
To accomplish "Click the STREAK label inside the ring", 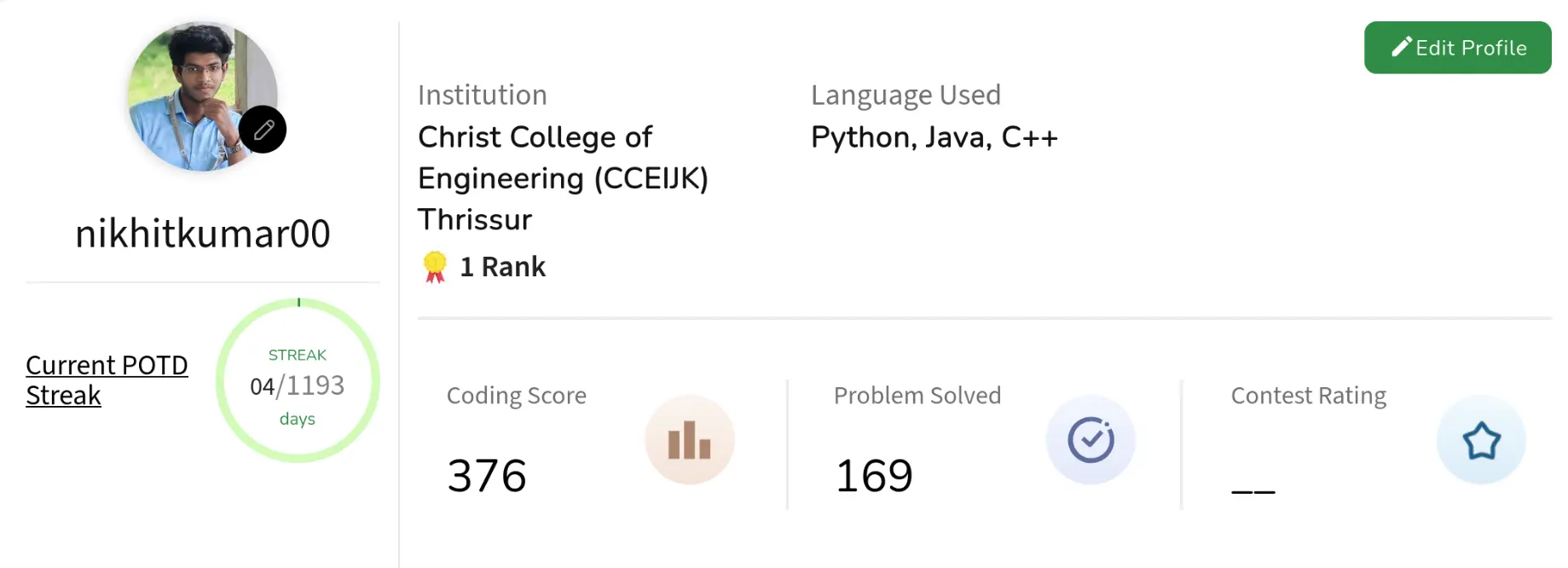I will point(297,355).
